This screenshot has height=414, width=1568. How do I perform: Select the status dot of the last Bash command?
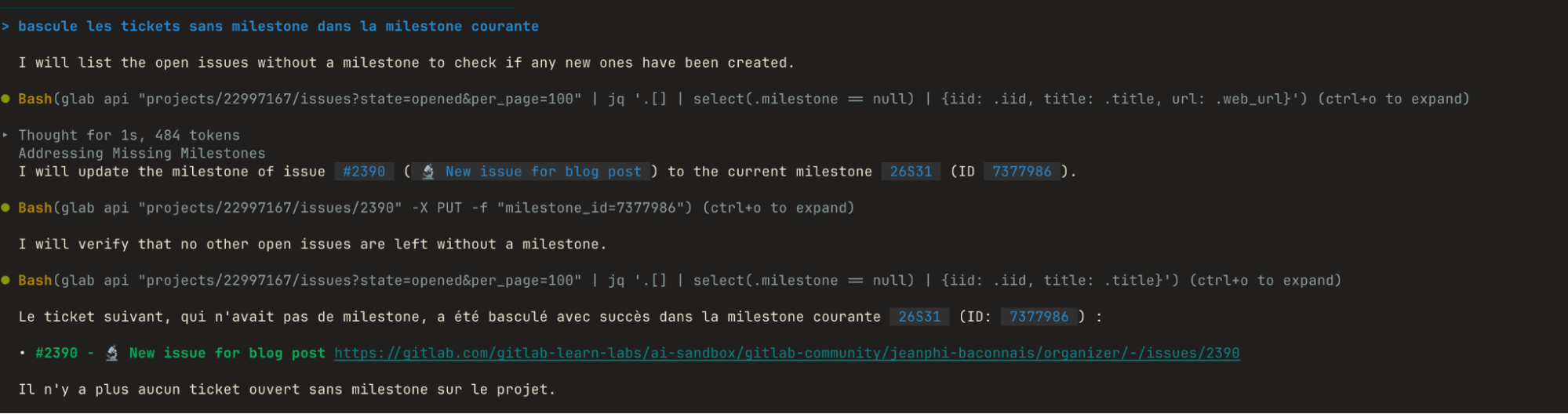5,280
